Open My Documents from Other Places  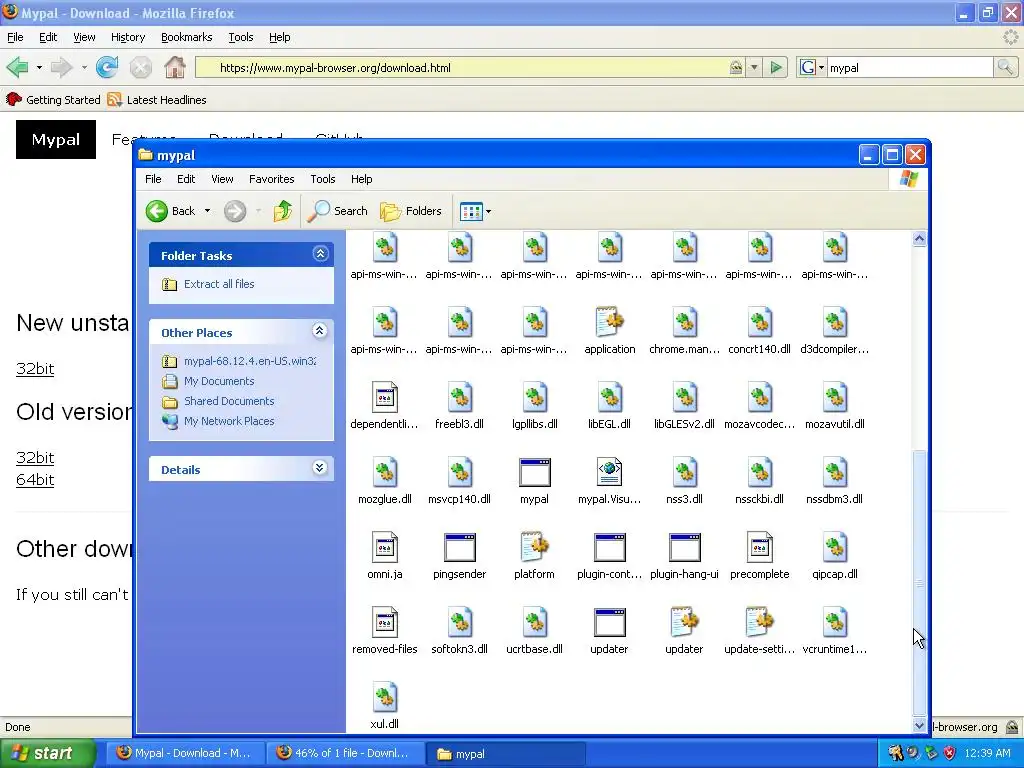coord(208,381)
